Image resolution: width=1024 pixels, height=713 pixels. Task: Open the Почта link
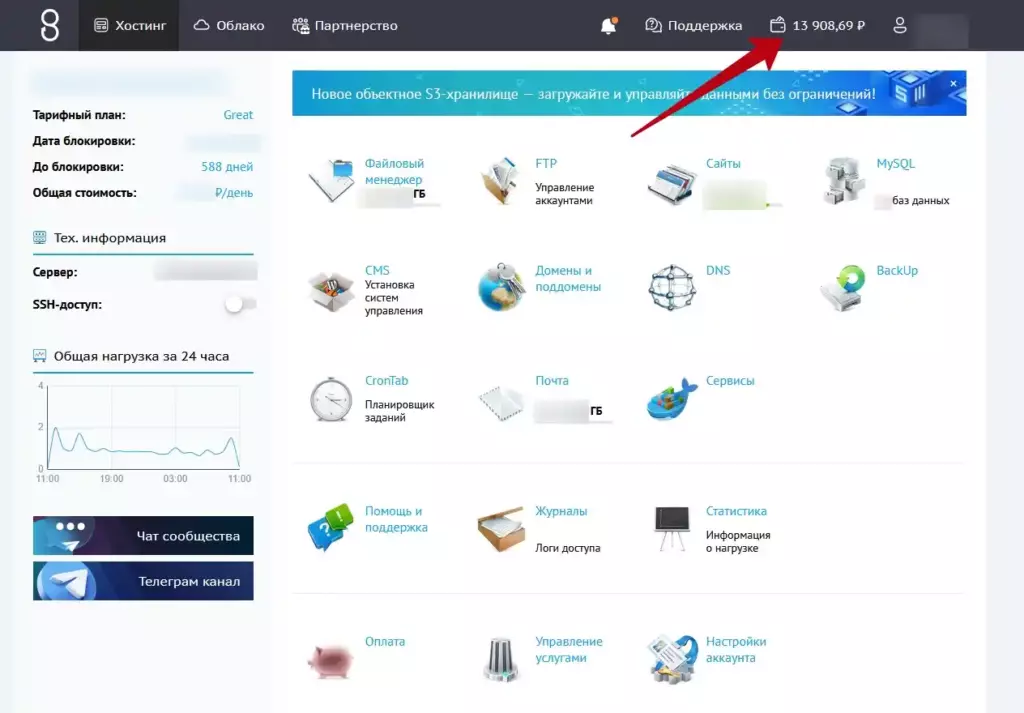(x=552, y=380)
